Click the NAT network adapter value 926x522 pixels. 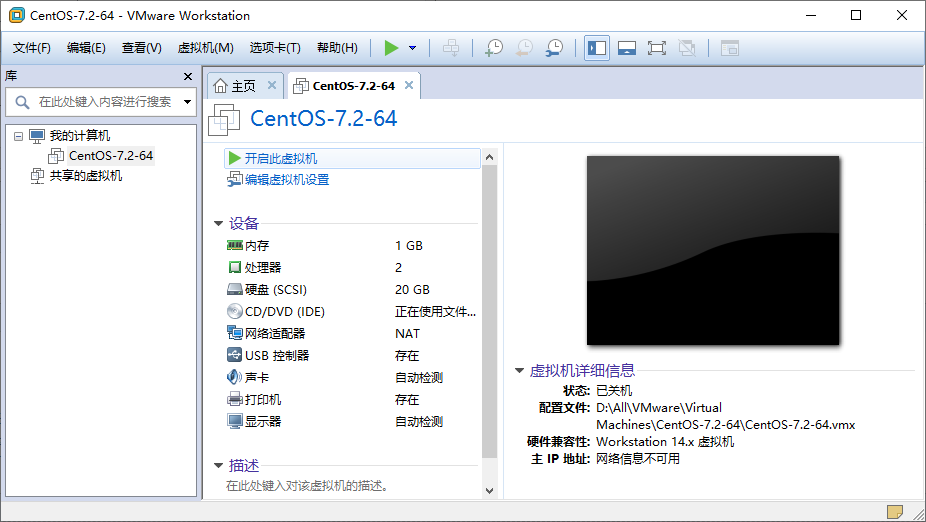tap(407, 334)
